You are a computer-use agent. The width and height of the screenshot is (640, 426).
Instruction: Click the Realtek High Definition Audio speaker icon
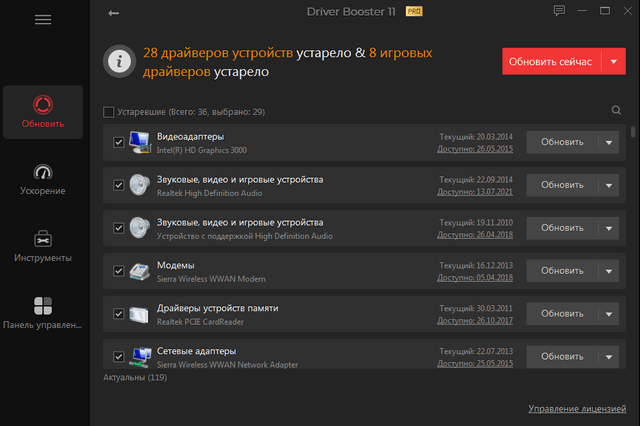click(x=140, y=185)
